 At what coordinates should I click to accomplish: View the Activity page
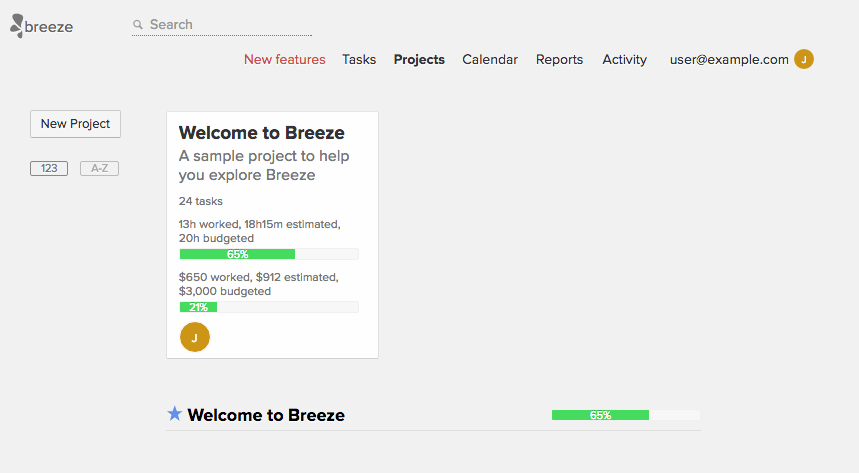click(x=625, y=59)
